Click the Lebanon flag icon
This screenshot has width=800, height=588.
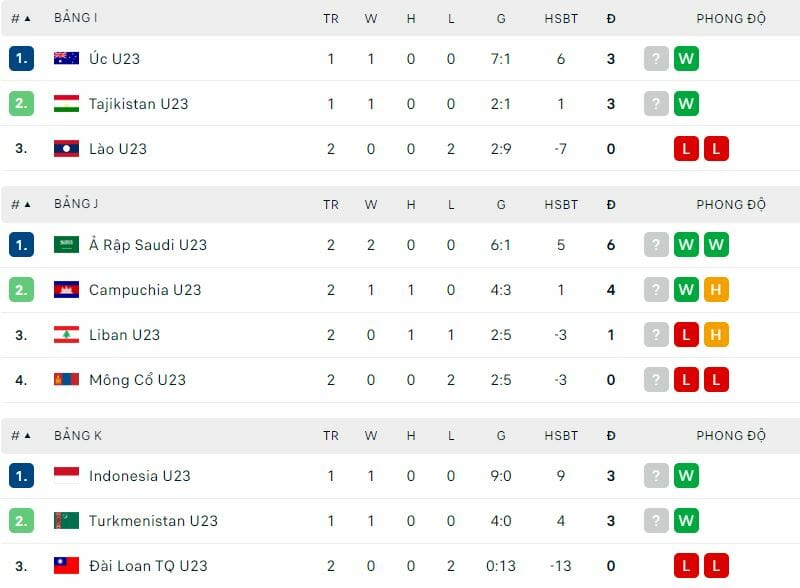[66, 334]
